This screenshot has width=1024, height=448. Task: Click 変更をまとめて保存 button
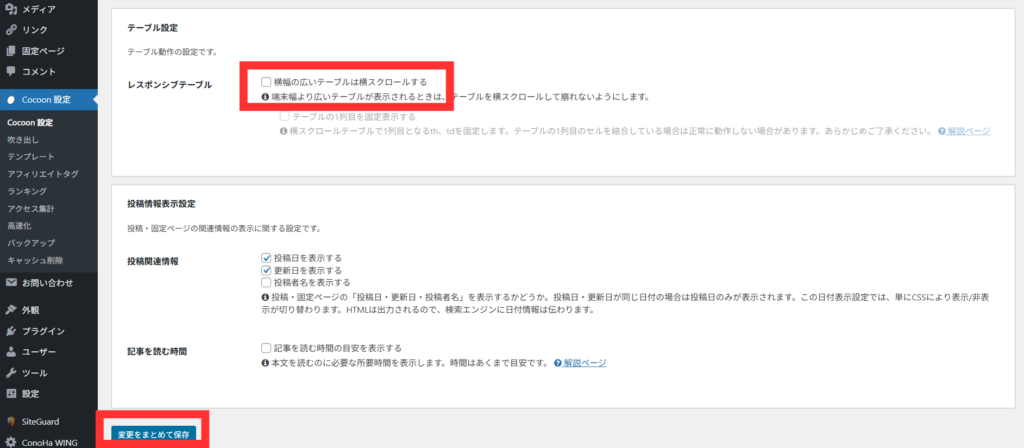pyautogui.click(x=153, y=434)
